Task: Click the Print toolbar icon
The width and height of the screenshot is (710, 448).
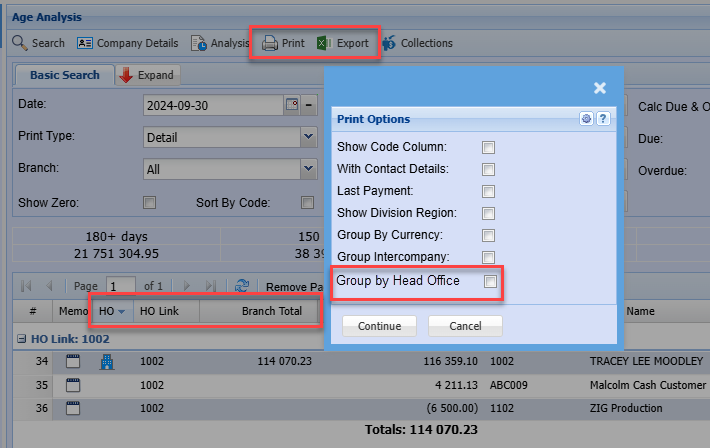Action: pos(270,43)
